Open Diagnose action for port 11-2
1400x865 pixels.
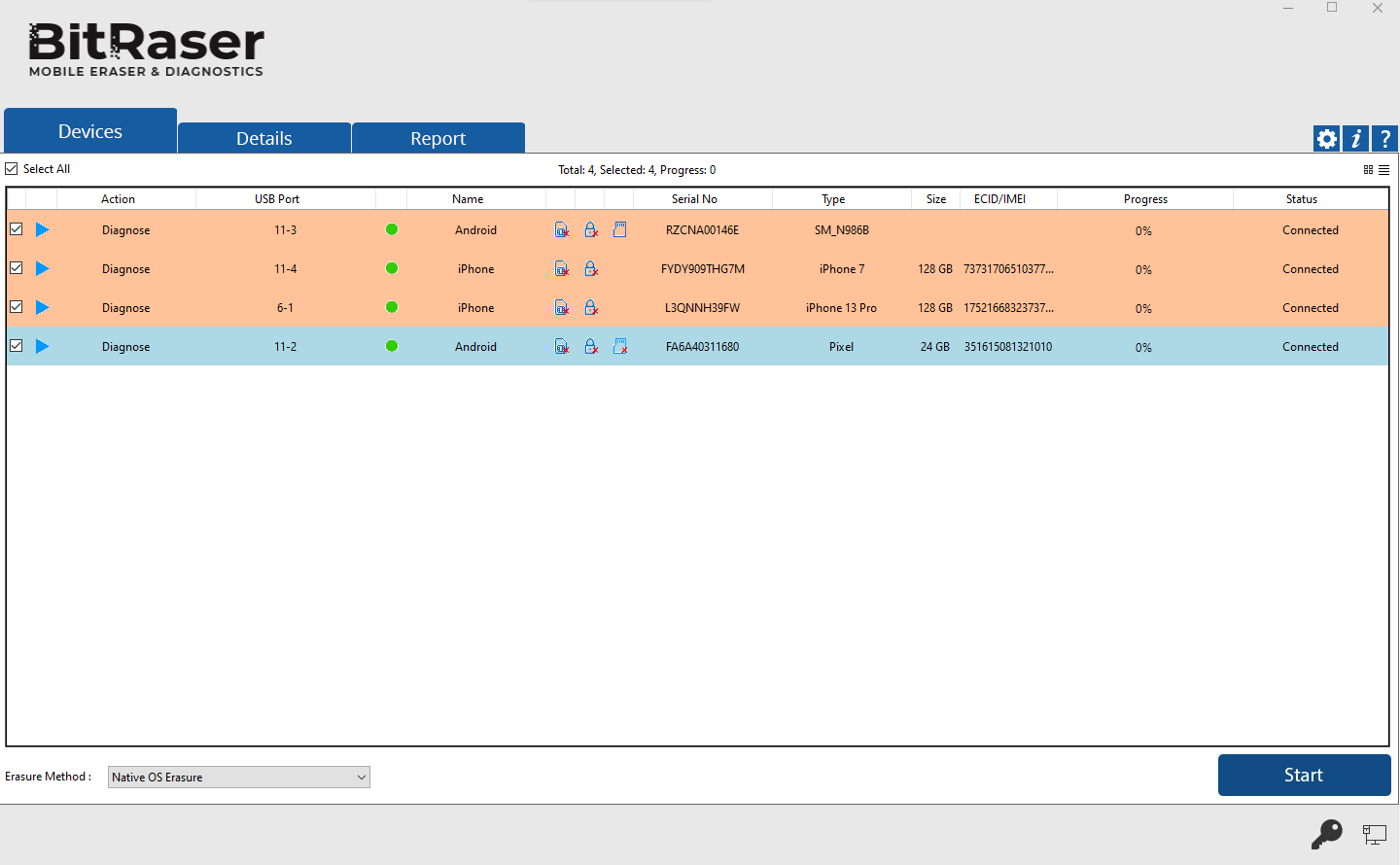point(126,347)
